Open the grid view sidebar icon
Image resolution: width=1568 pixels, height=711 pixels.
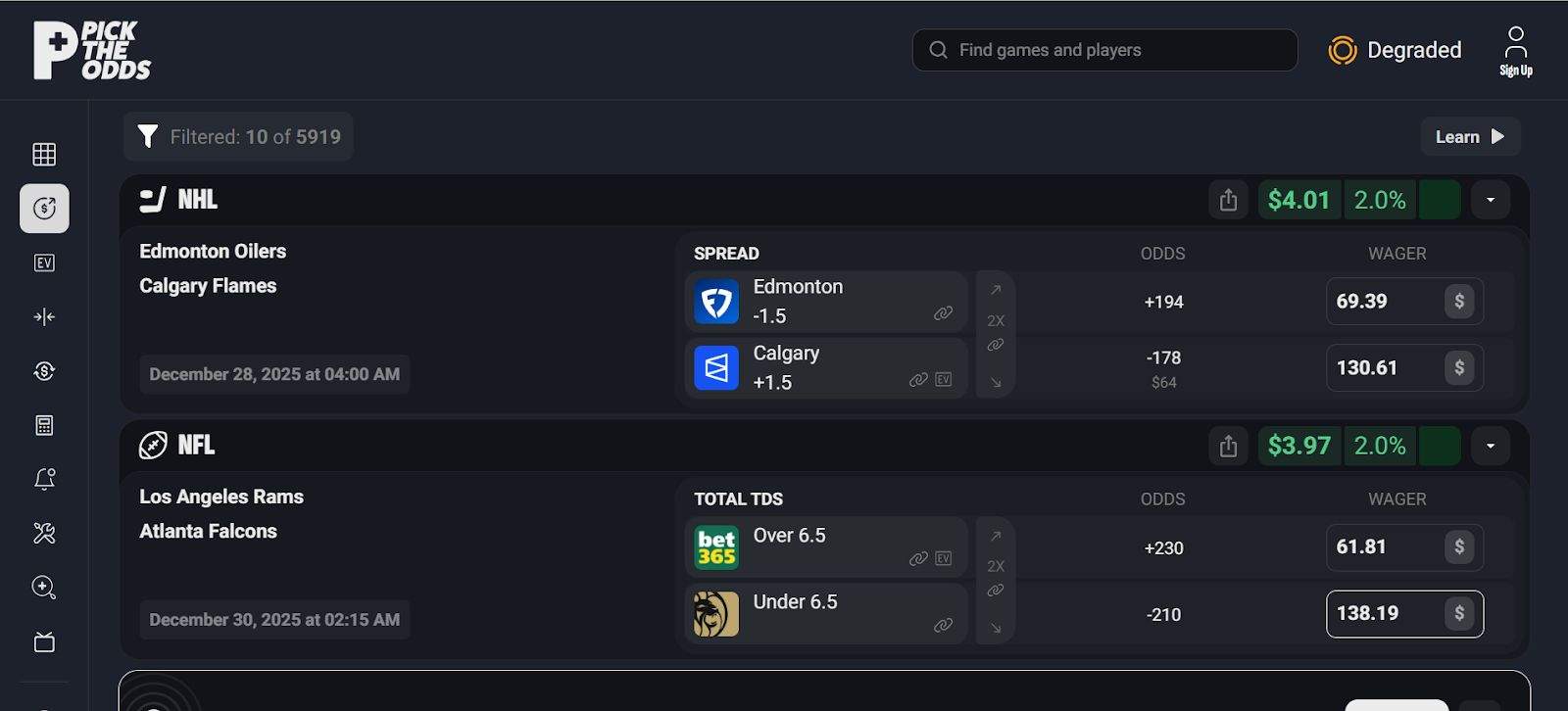click(44, 154)
